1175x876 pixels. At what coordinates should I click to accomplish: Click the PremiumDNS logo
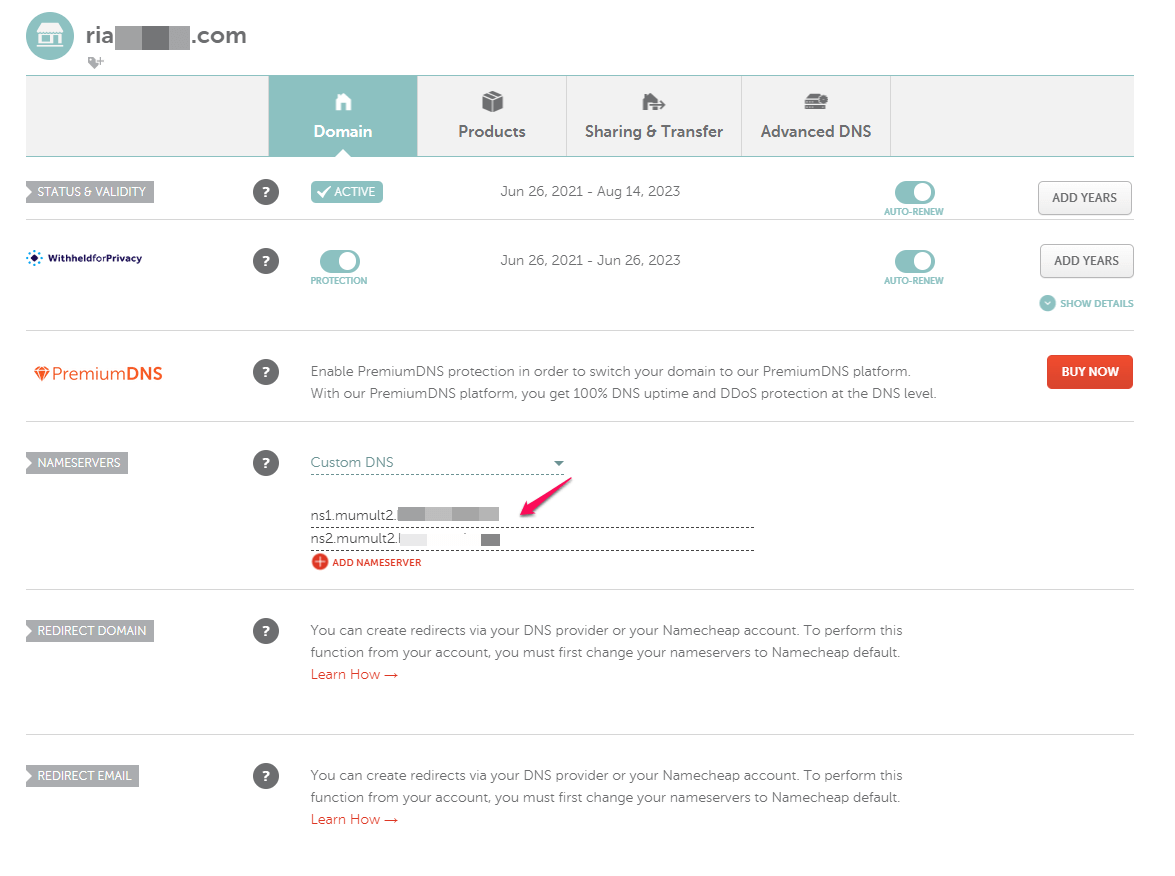tap(98, 373)
